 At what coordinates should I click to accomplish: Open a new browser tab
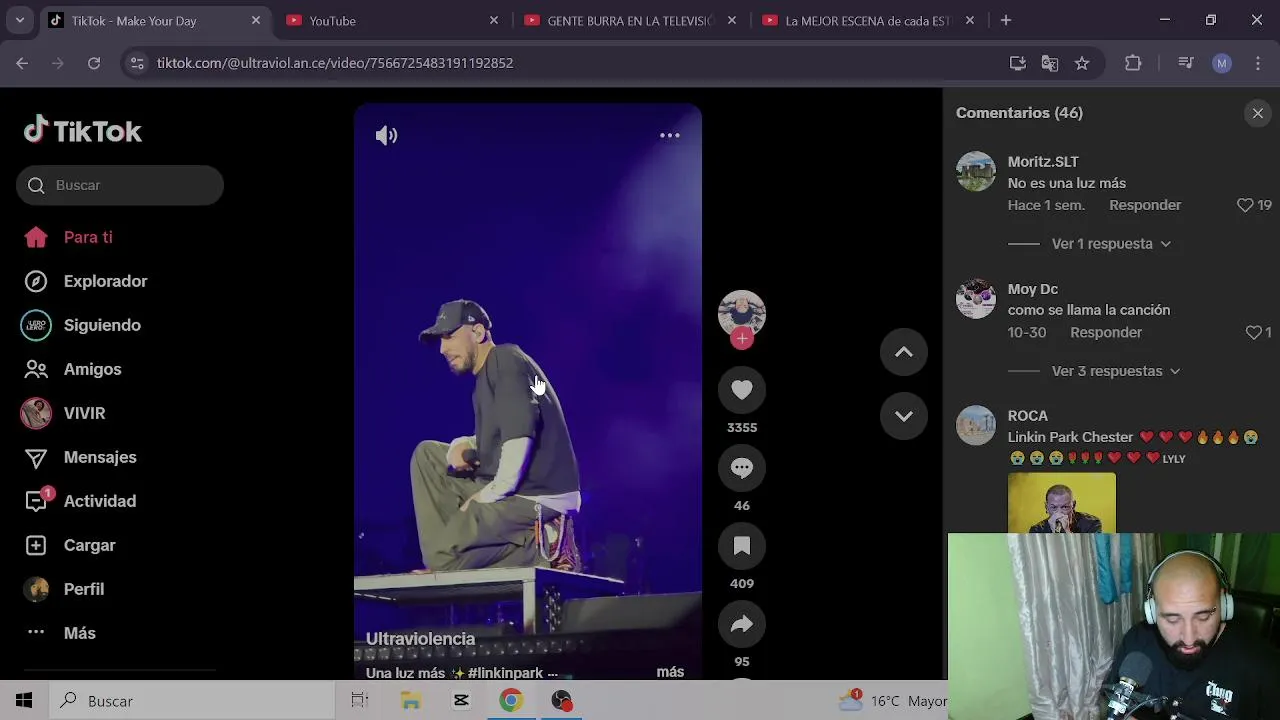pos(1006,20)
